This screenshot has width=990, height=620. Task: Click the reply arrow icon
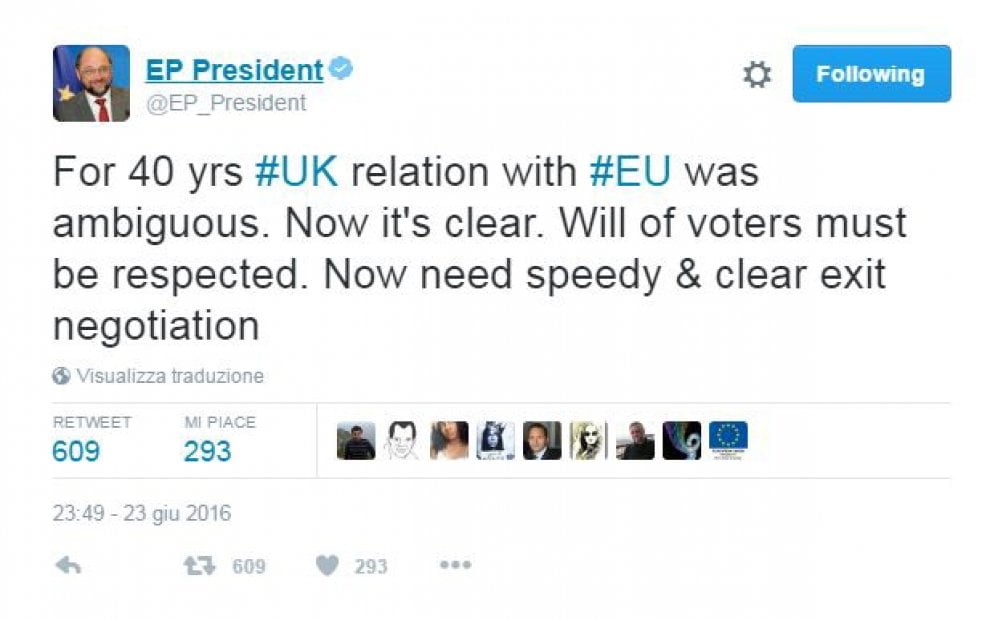68,566
